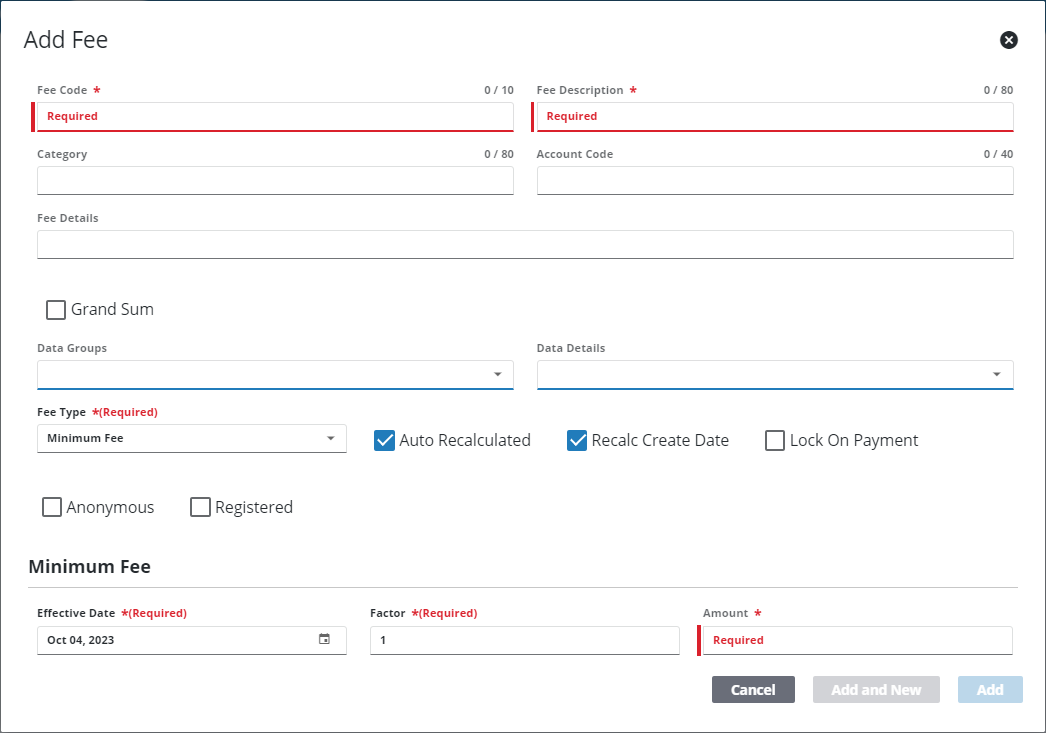Close the Add Fee dialog with X icon
The height and width of the screenshot is (733, 1046).
pos(1009,40)
